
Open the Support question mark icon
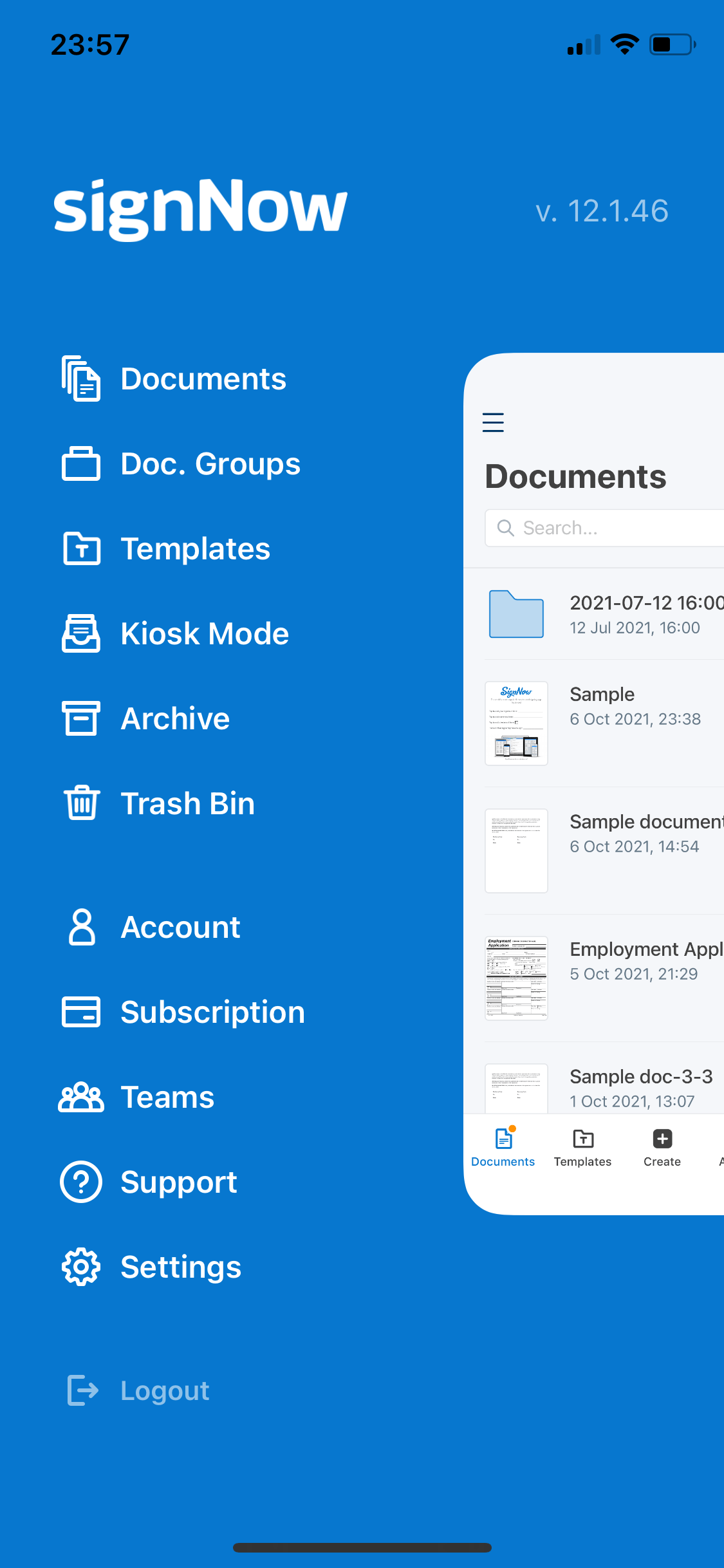[81, 1182]
